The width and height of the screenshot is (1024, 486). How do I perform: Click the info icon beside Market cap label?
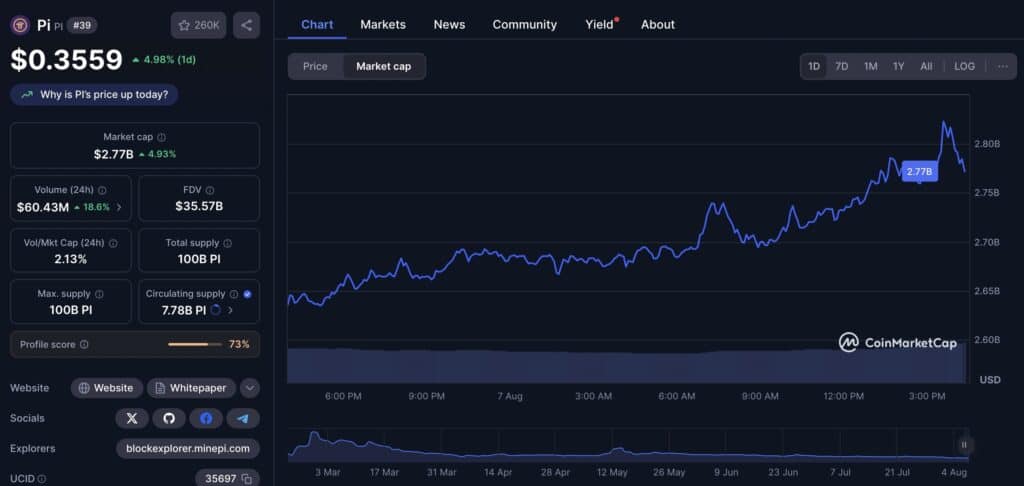point(161,137)
